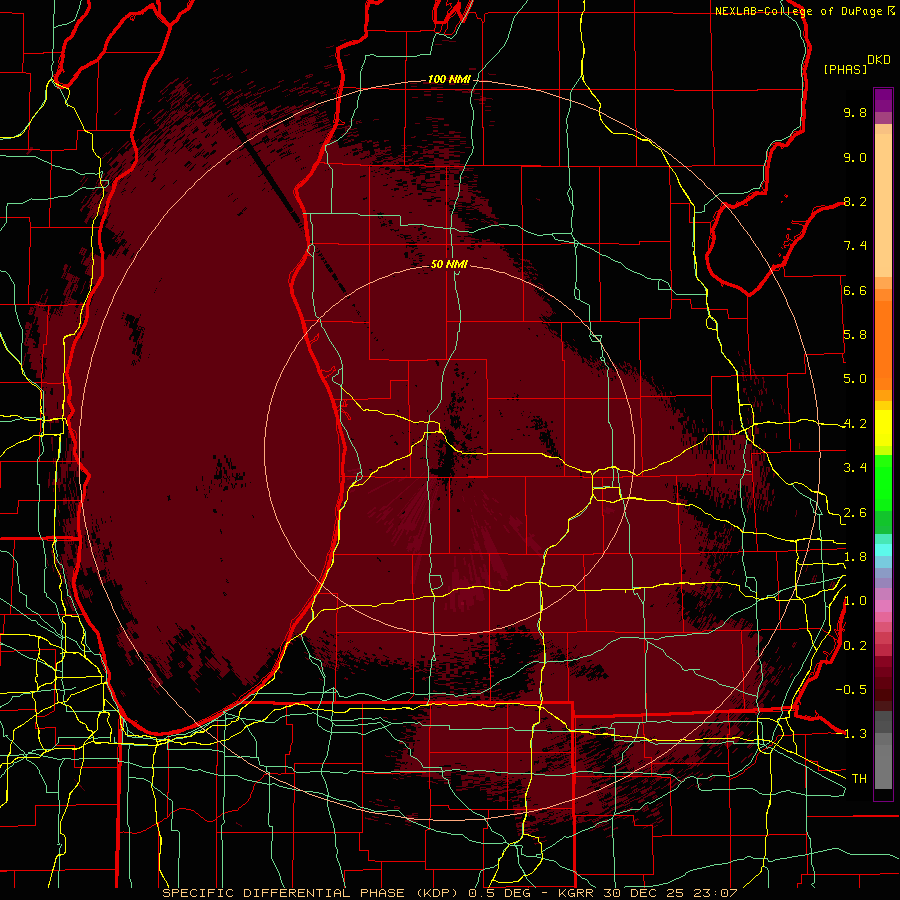Click the 2.6 legend value
The width and height of the screenshot is (900, 900).
click(x=855, y=513)
